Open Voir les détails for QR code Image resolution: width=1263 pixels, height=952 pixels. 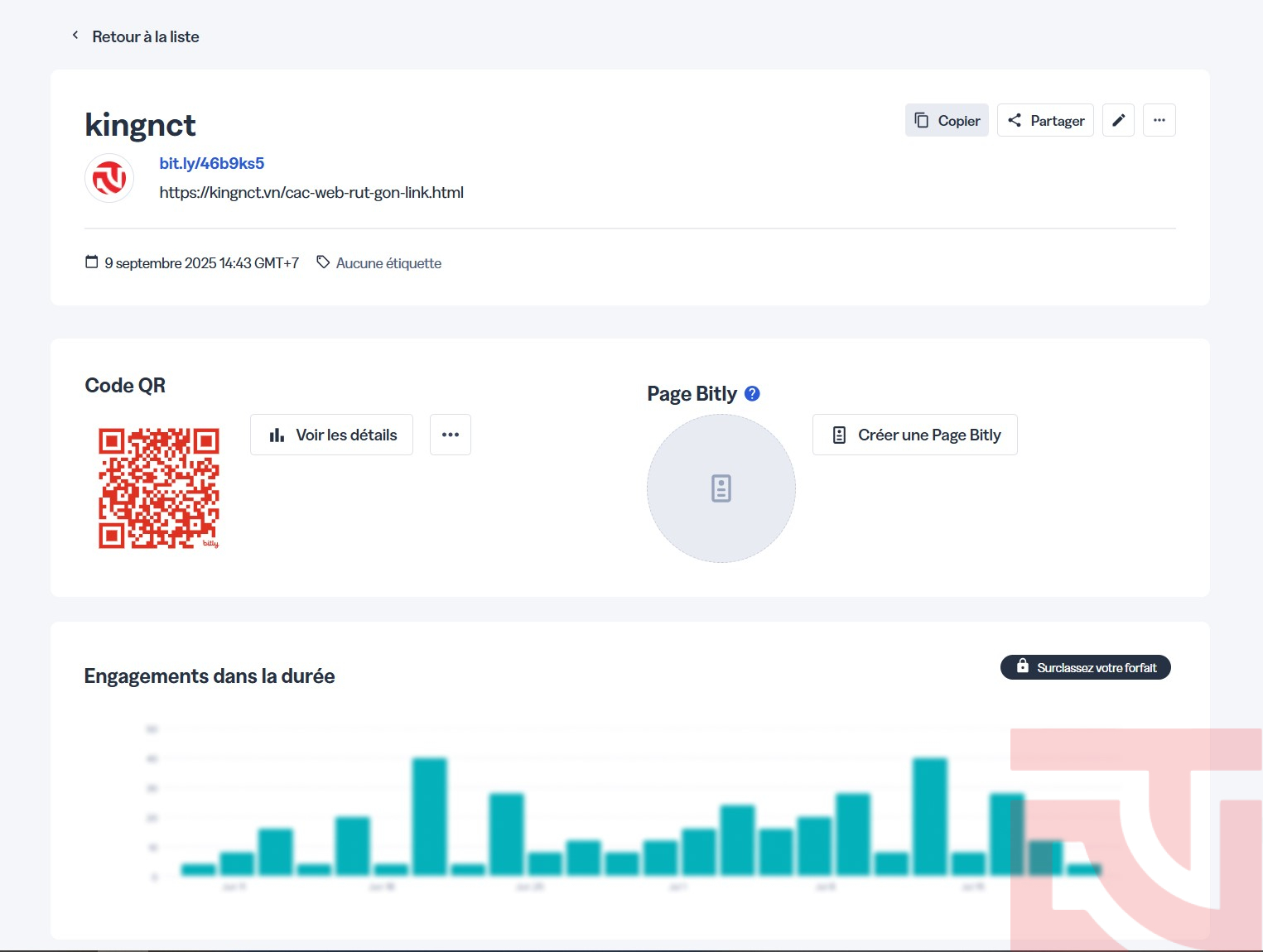point(331,435)
